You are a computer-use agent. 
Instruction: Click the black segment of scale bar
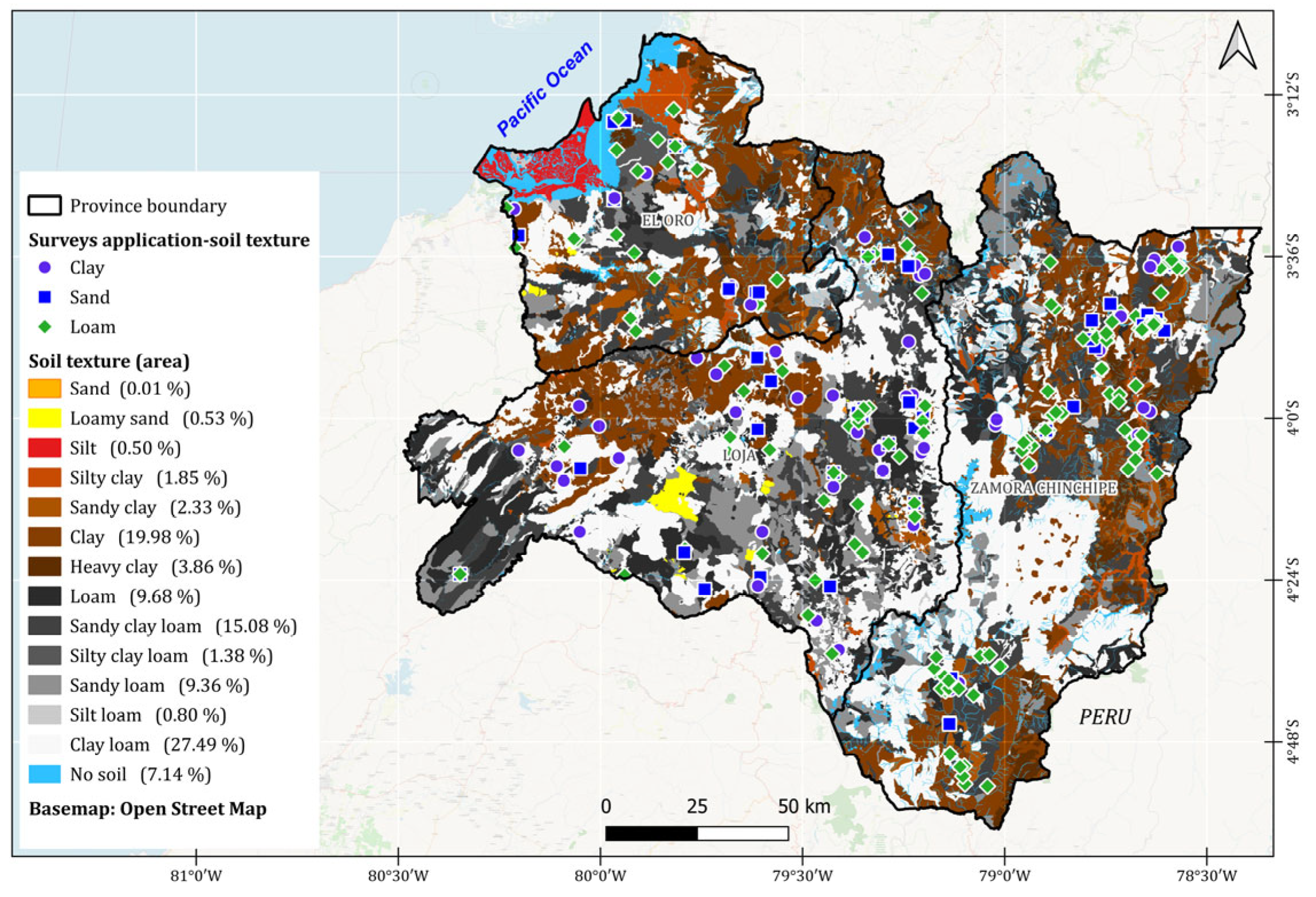point(651,833)
